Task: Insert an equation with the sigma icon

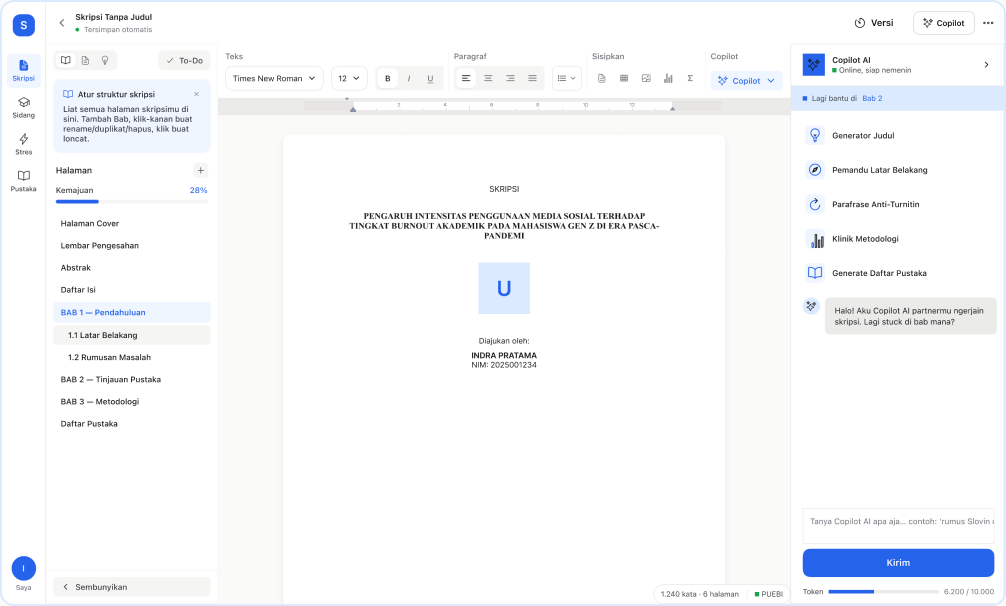Action: pos(690,78)
